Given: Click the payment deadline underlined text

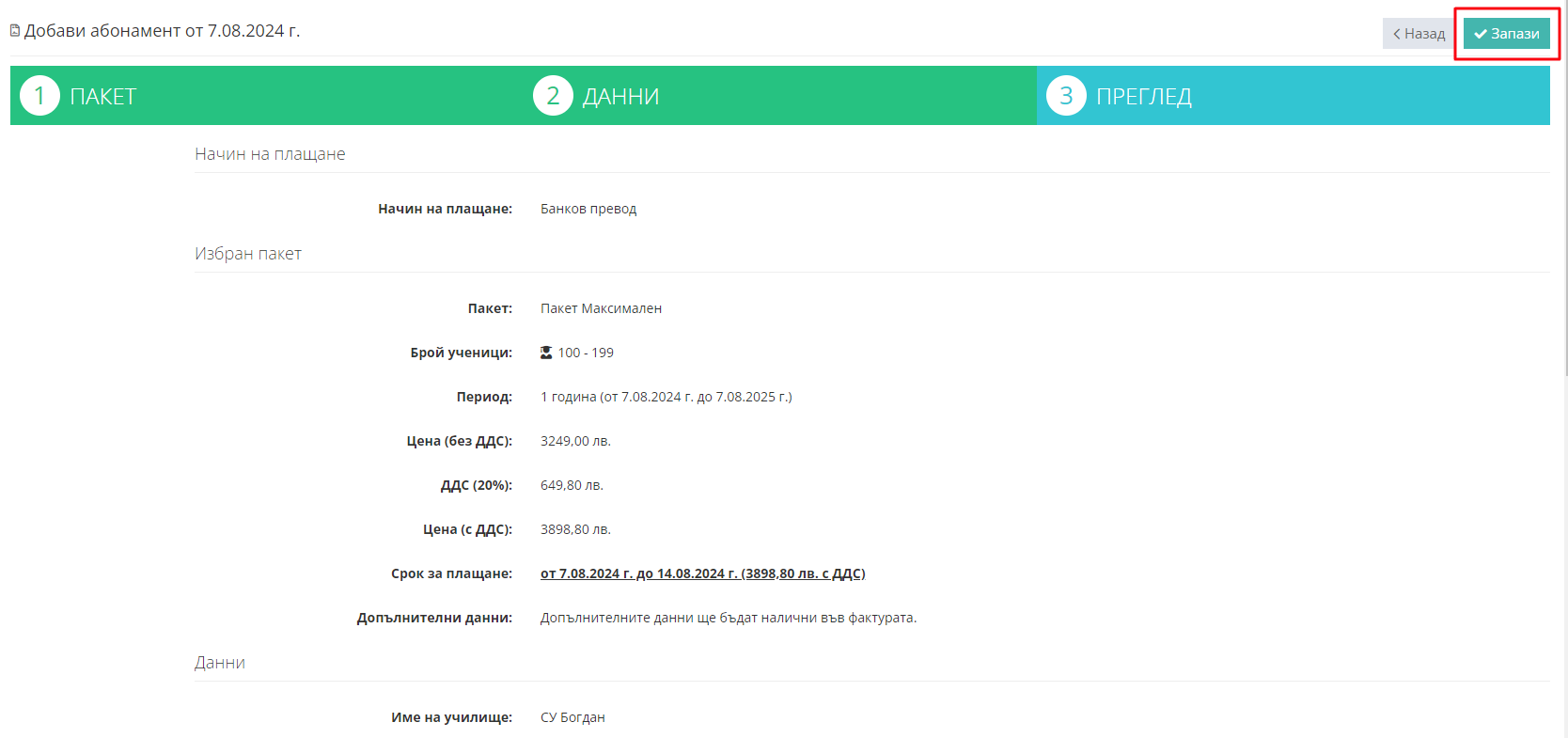Looking at the screenshot, I should (x=702, y=573).
